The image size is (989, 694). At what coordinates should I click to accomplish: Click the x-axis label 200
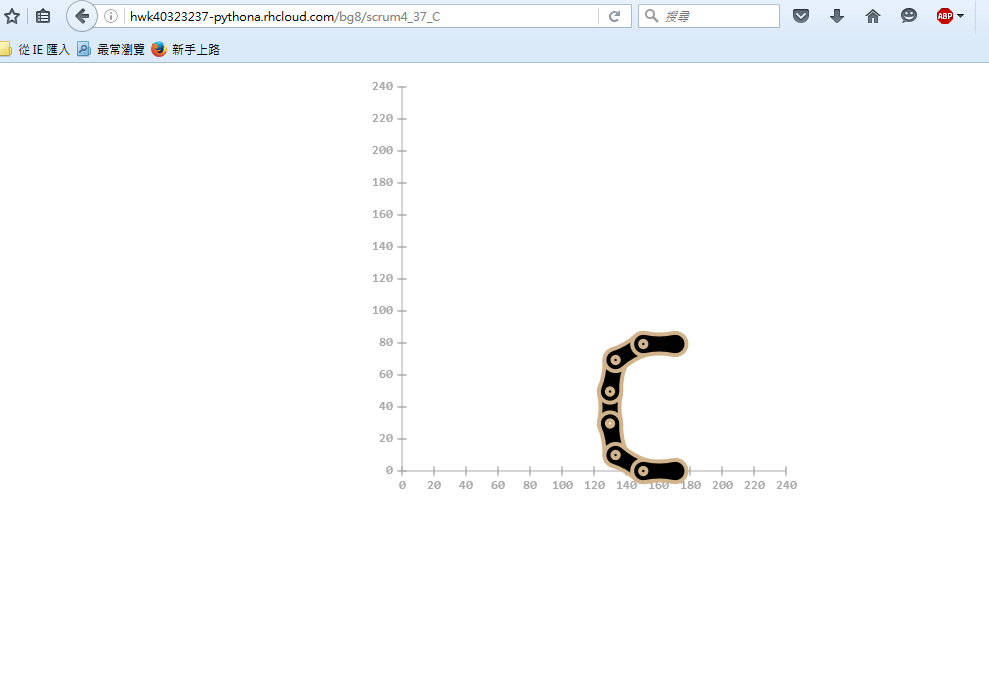click(x=722, y=485)
